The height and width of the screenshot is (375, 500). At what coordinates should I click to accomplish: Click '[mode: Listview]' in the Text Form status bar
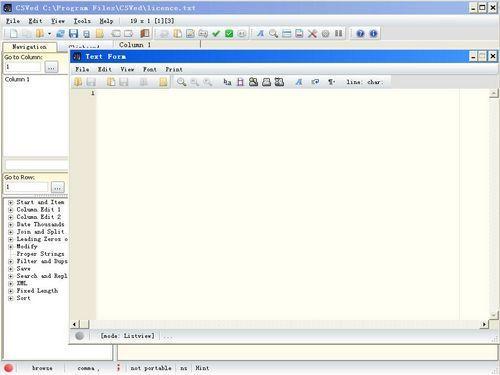128,336
